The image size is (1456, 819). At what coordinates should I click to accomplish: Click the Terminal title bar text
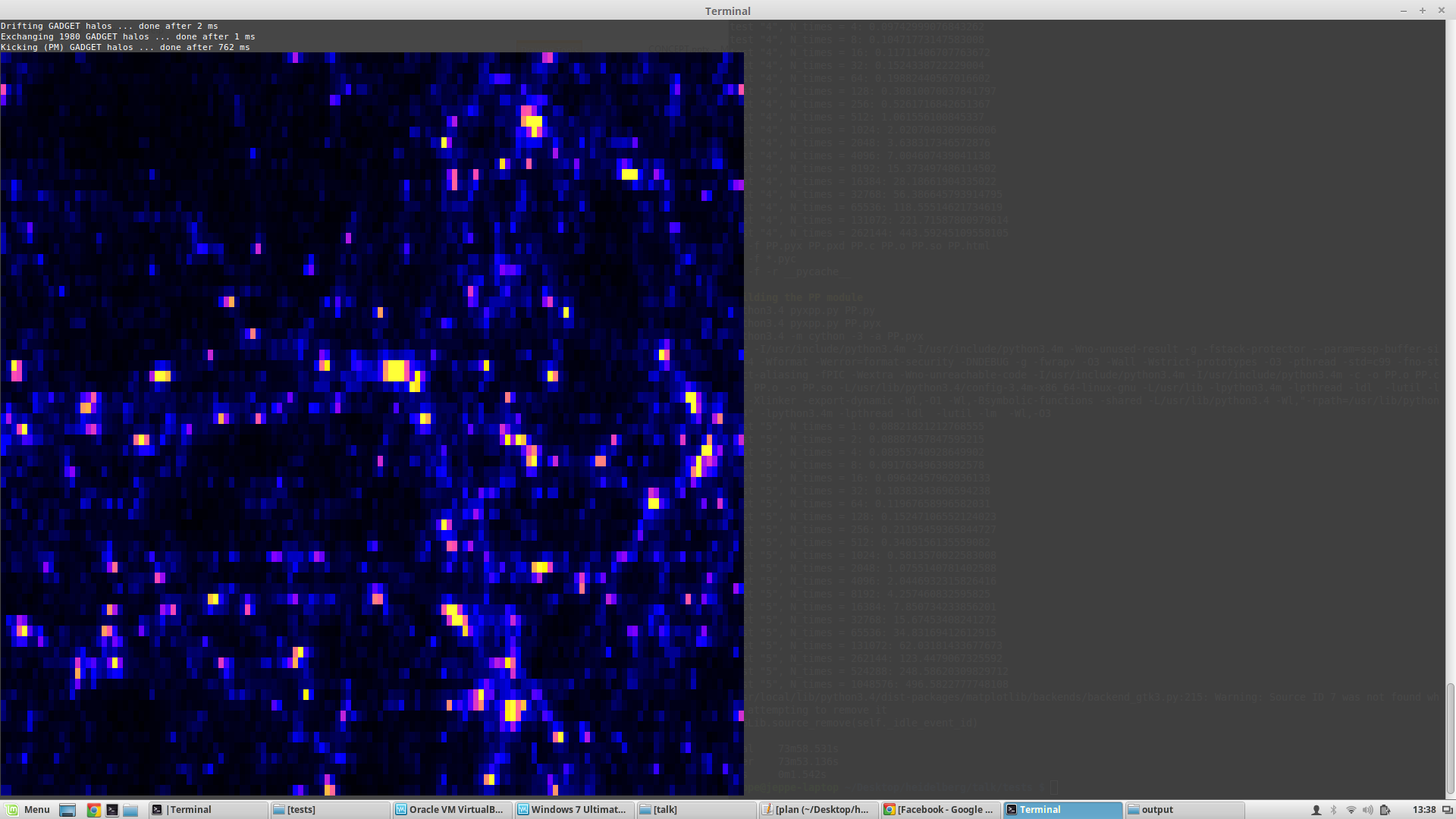click(728, 11)
